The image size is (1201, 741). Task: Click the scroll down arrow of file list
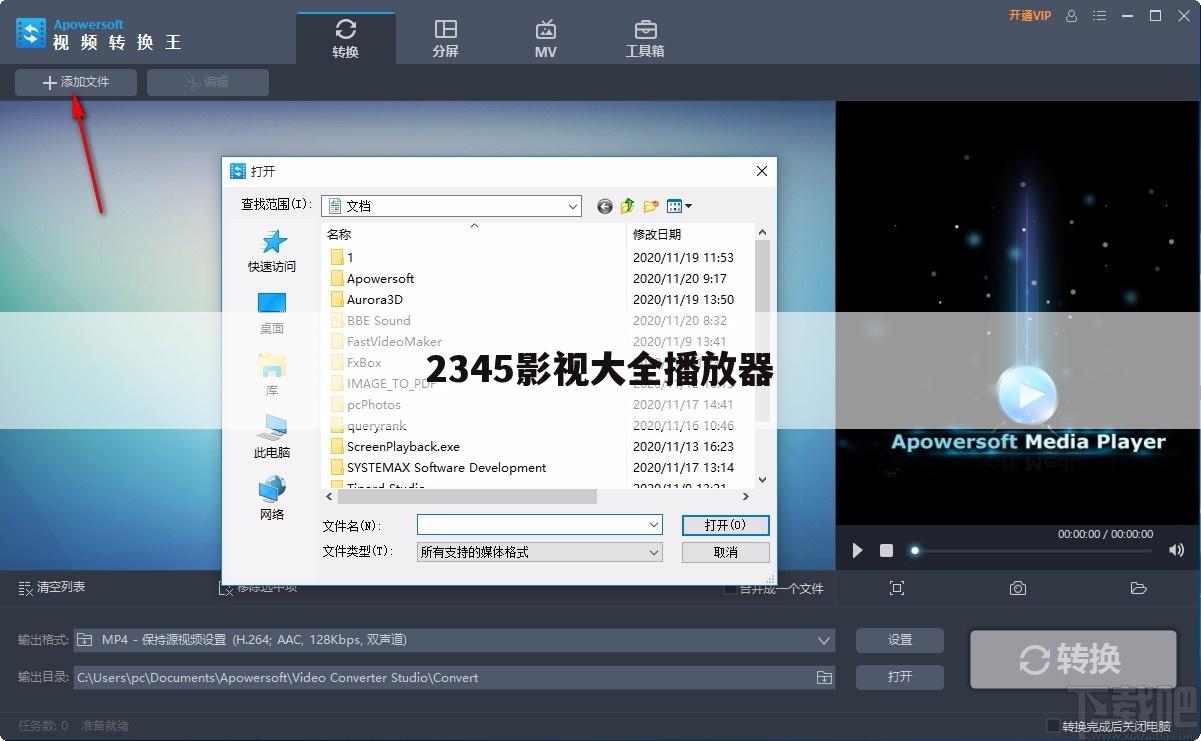763,480
